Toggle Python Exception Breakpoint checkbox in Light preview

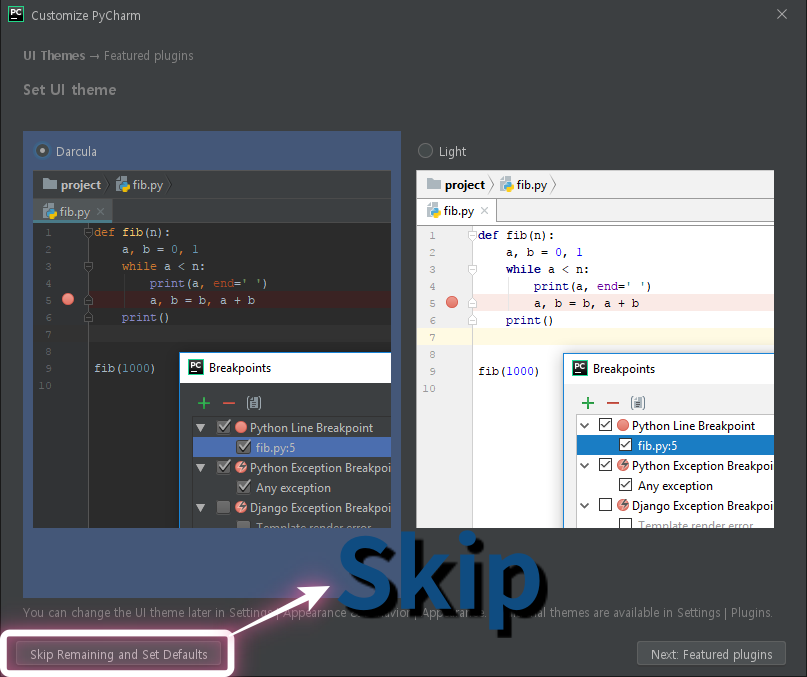click(x=605, y=465)
